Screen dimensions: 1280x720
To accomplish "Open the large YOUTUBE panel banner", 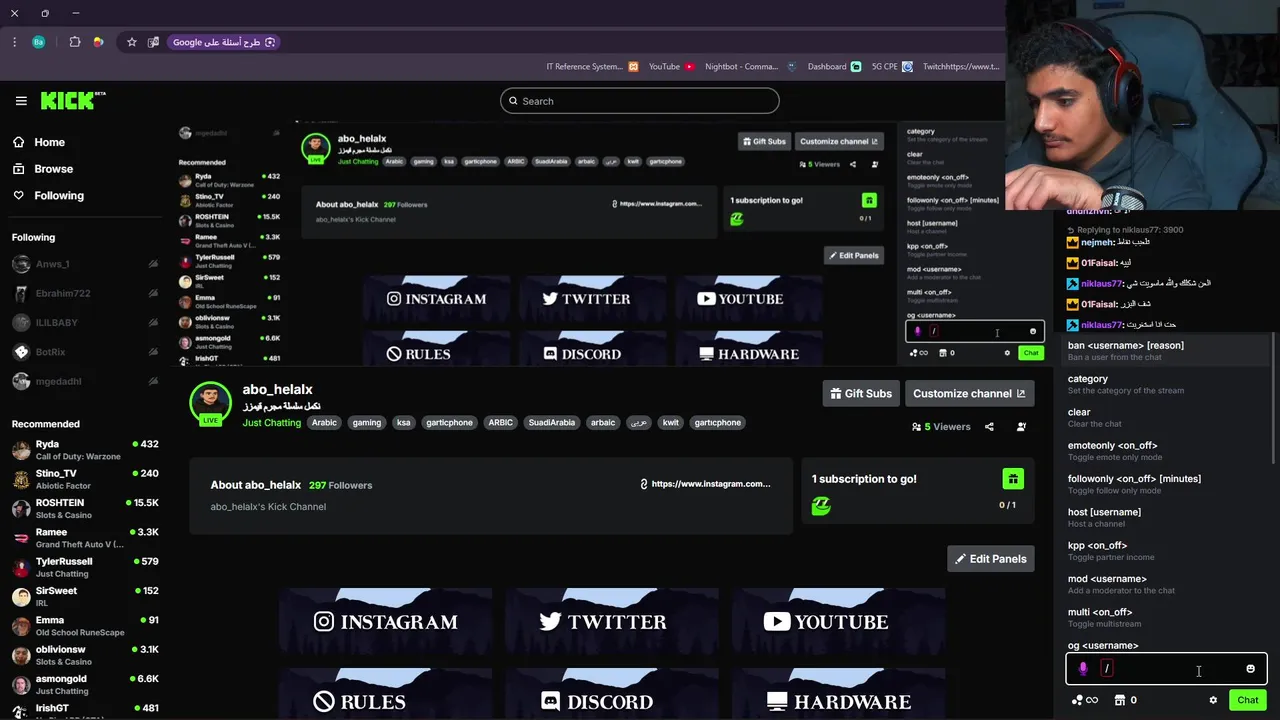I will tap(838, 622).
